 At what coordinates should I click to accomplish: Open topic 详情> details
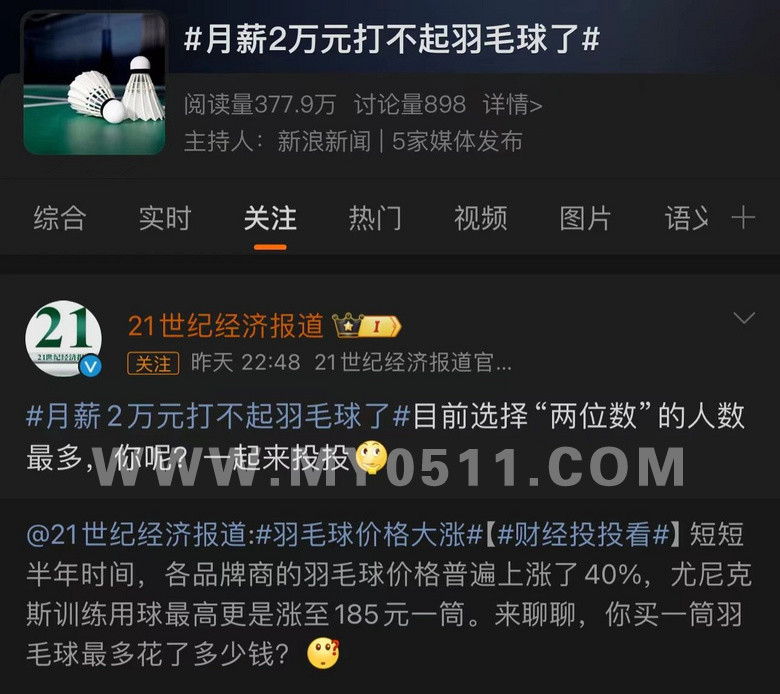(512, 104)
